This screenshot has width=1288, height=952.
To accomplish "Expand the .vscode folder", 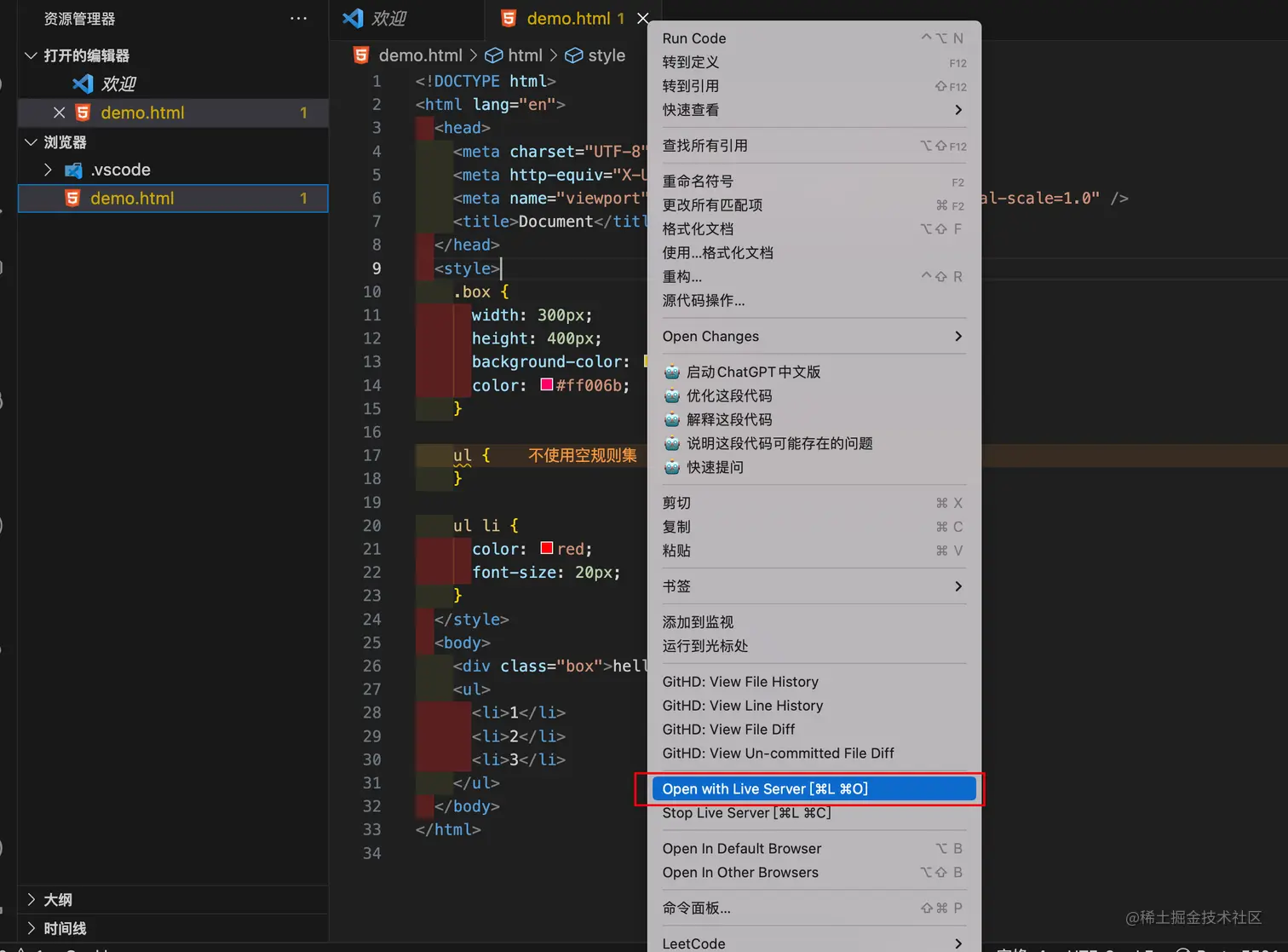I will [x=48, y=170].
